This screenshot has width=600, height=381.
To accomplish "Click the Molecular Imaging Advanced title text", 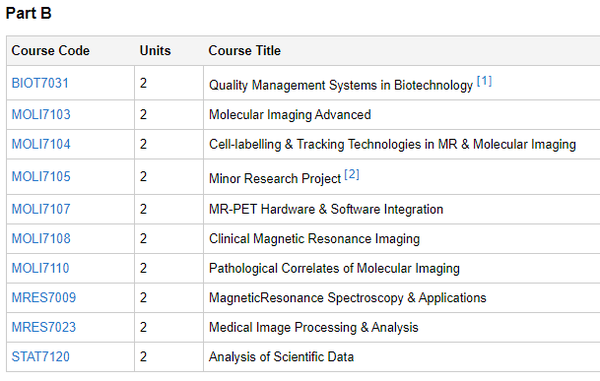I will [x=290, y=114].
